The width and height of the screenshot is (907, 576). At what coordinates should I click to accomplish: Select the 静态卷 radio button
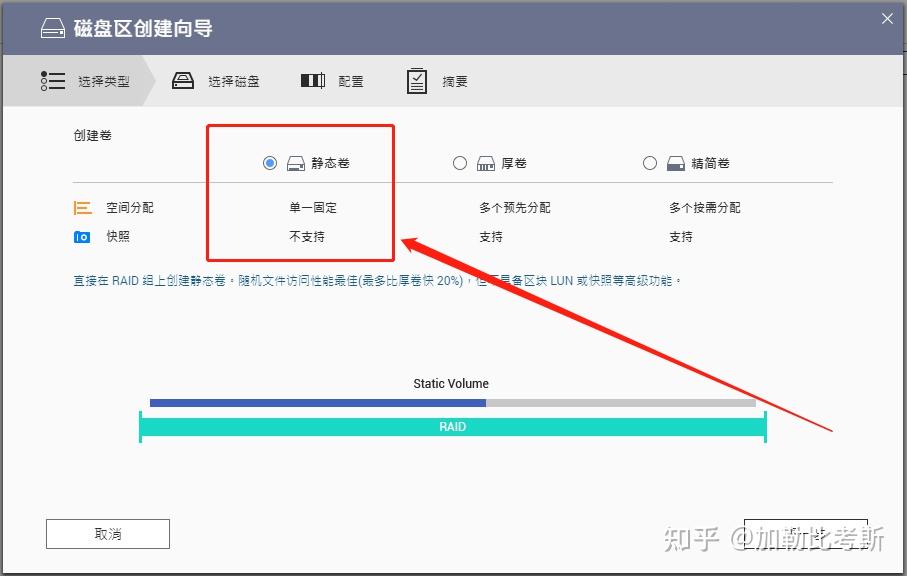[x=270, y=162]
